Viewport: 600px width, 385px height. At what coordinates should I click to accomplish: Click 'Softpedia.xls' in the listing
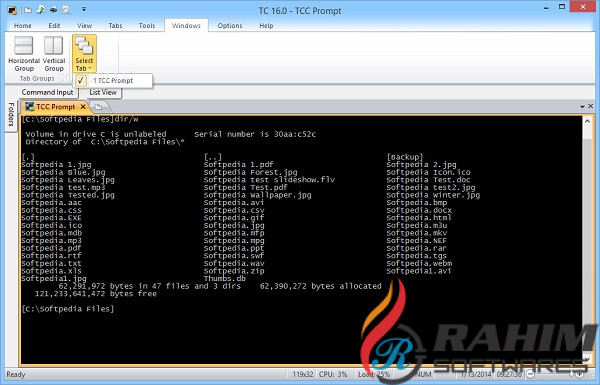pos(51,271)
